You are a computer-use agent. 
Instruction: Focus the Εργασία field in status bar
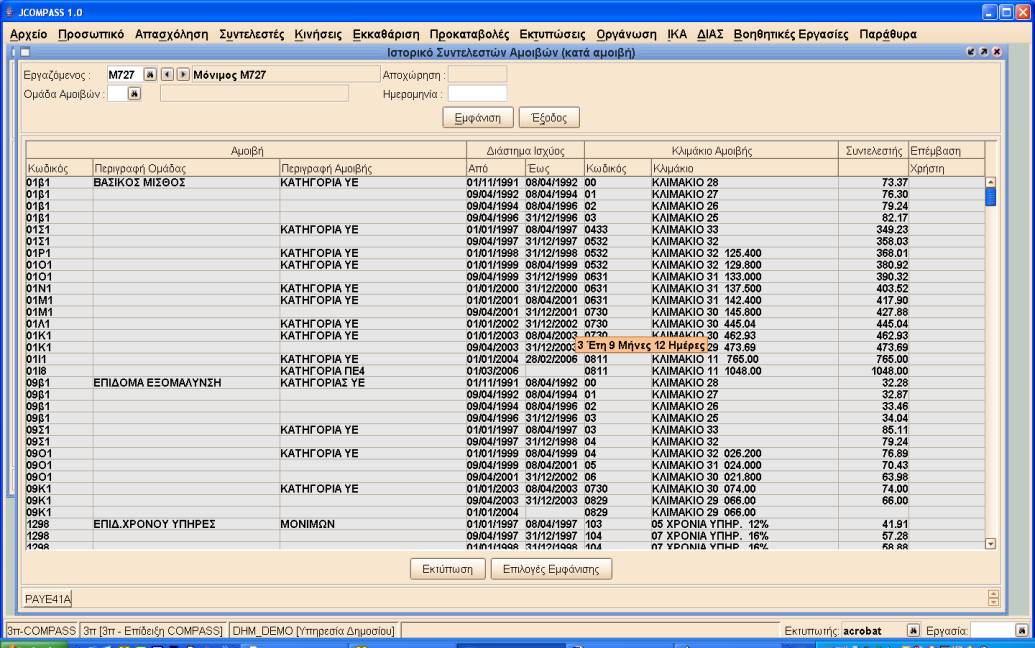coord(991,630)
